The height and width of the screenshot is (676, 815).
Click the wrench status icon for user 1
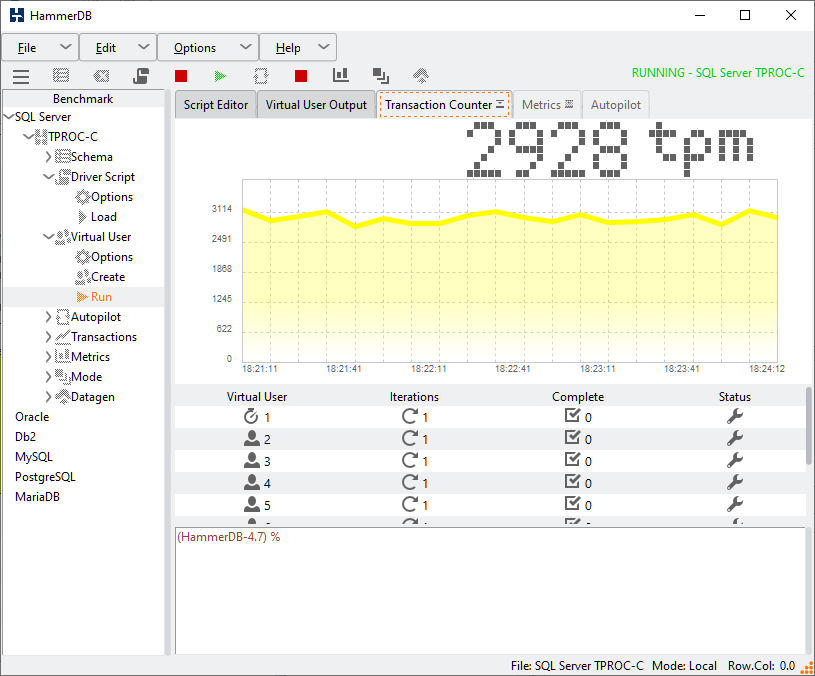coord(734,416)
